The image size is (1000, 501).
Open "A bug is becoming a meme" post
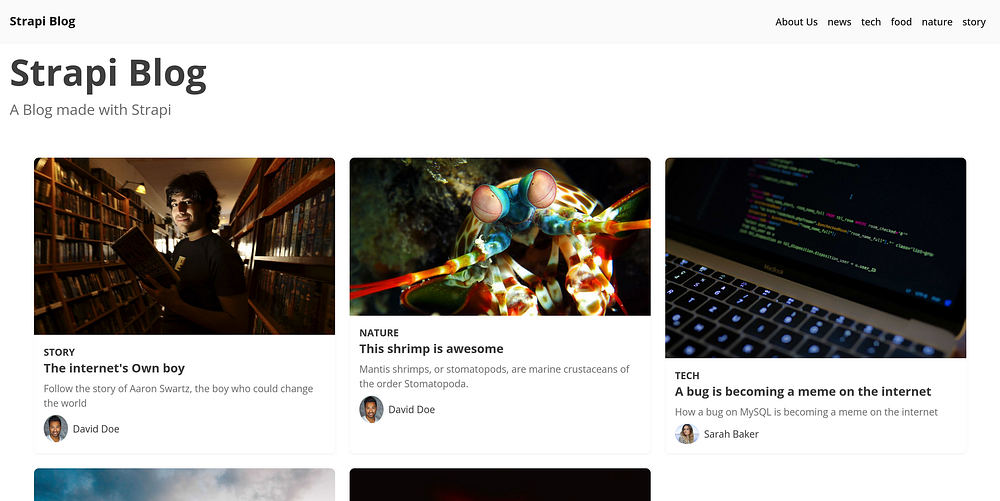(803, 391)
